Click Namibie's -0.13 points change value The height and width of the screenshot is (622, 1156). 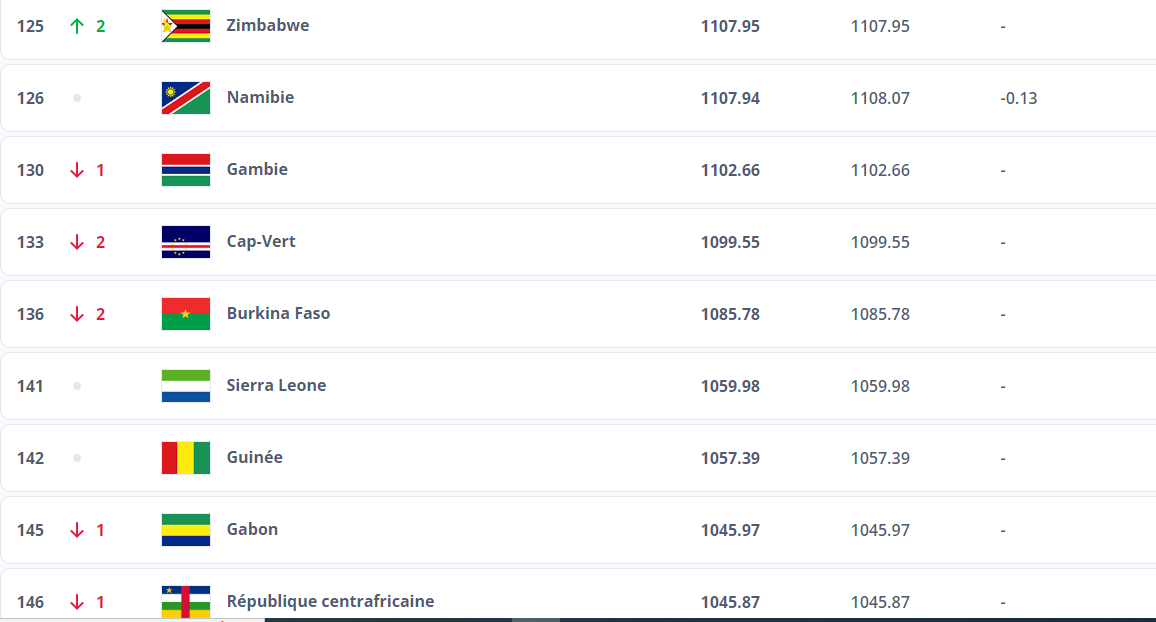tap(1019, 98)
